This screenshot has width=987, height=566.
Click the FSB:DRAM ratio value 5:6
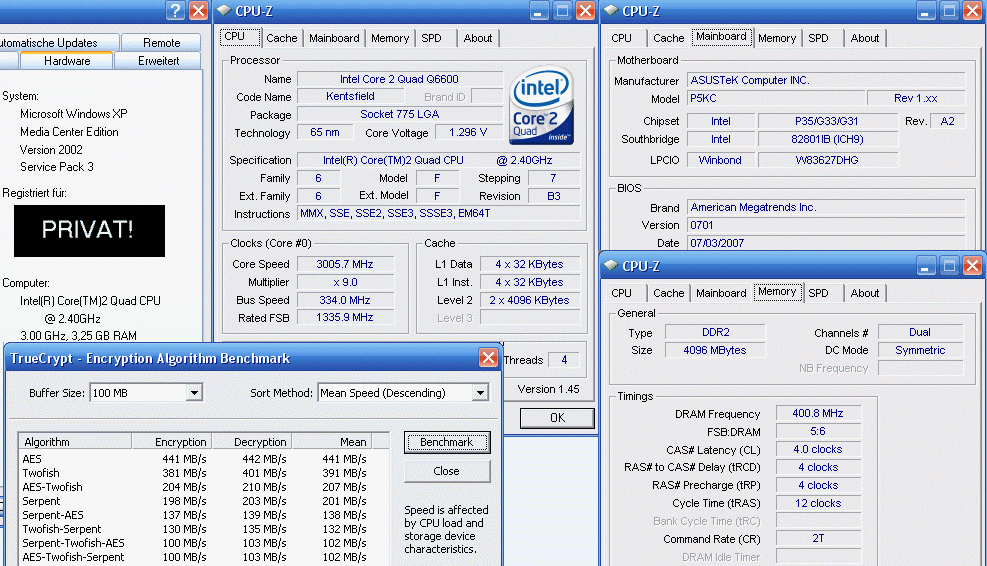[818, 431]
